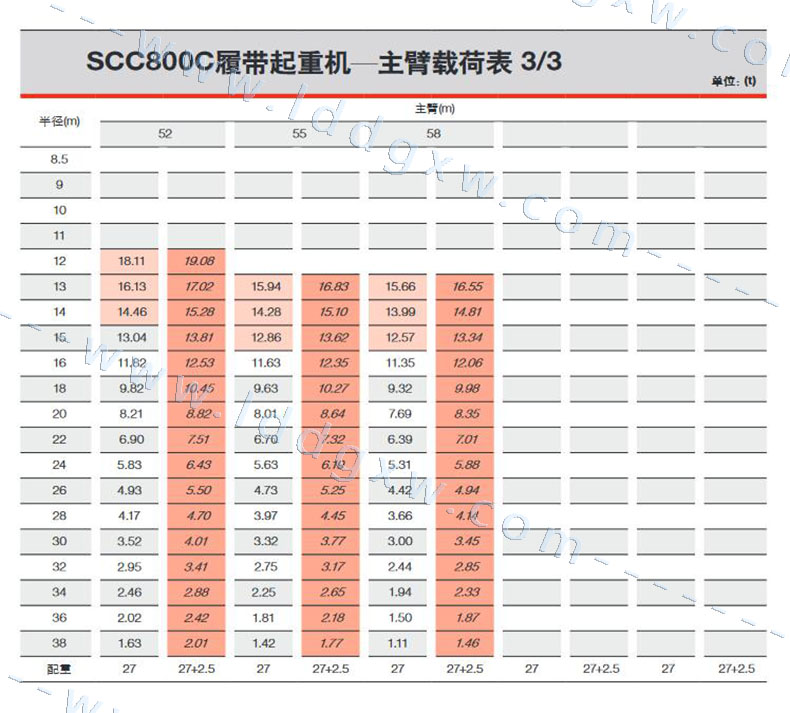Click the "半径(m)" row header label

pyautogui.click(x=59, y=121)
